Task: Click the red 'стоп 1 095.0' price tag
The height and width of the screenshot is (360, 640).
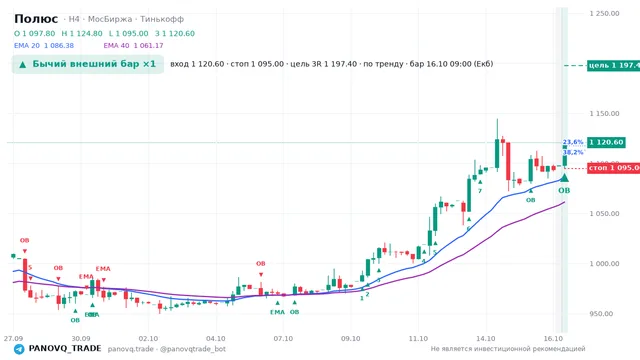Action: tap(613, 168)
